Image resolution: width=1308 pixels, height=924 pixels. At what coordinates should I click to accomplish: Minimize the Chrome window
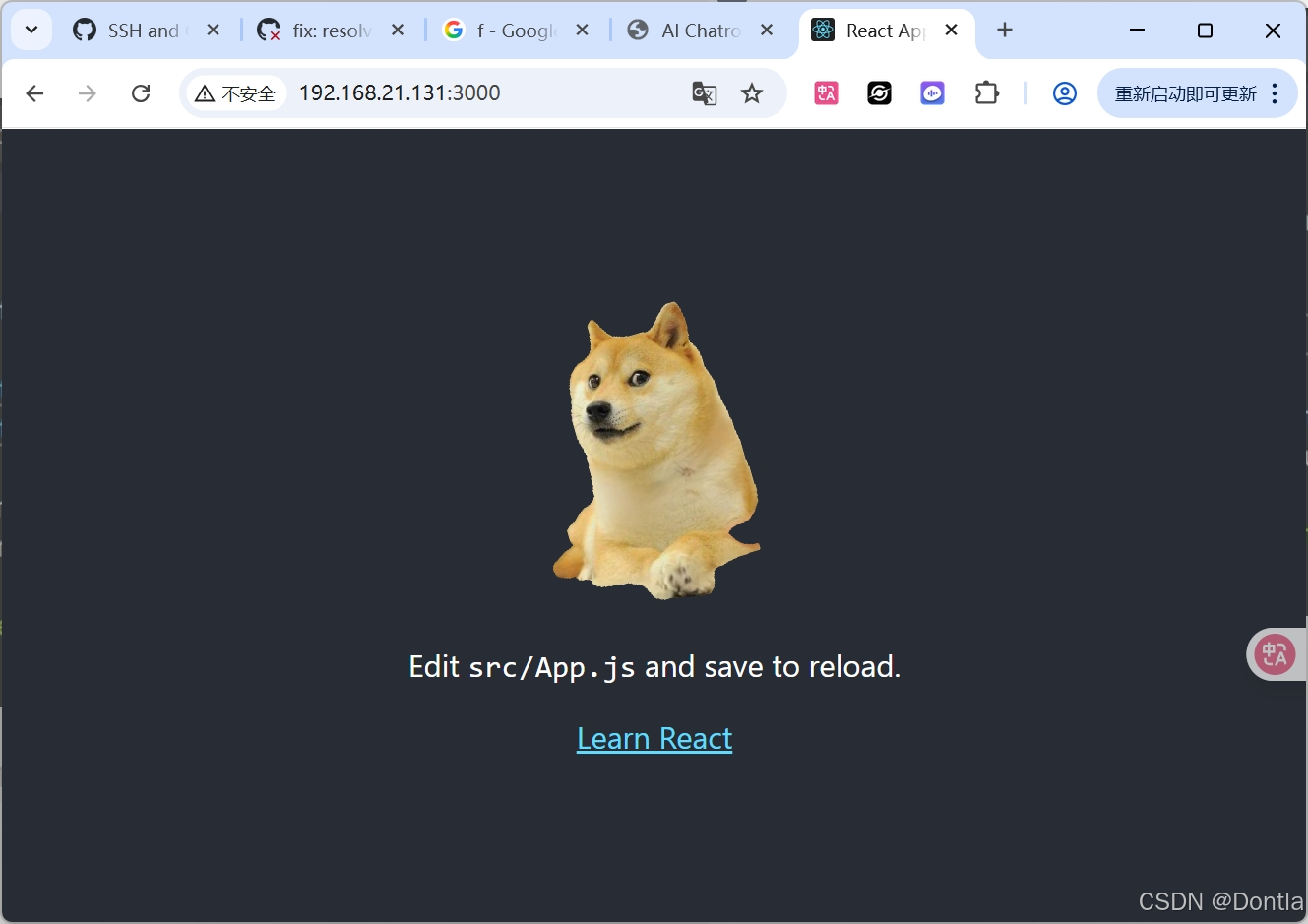[1137, 31]
